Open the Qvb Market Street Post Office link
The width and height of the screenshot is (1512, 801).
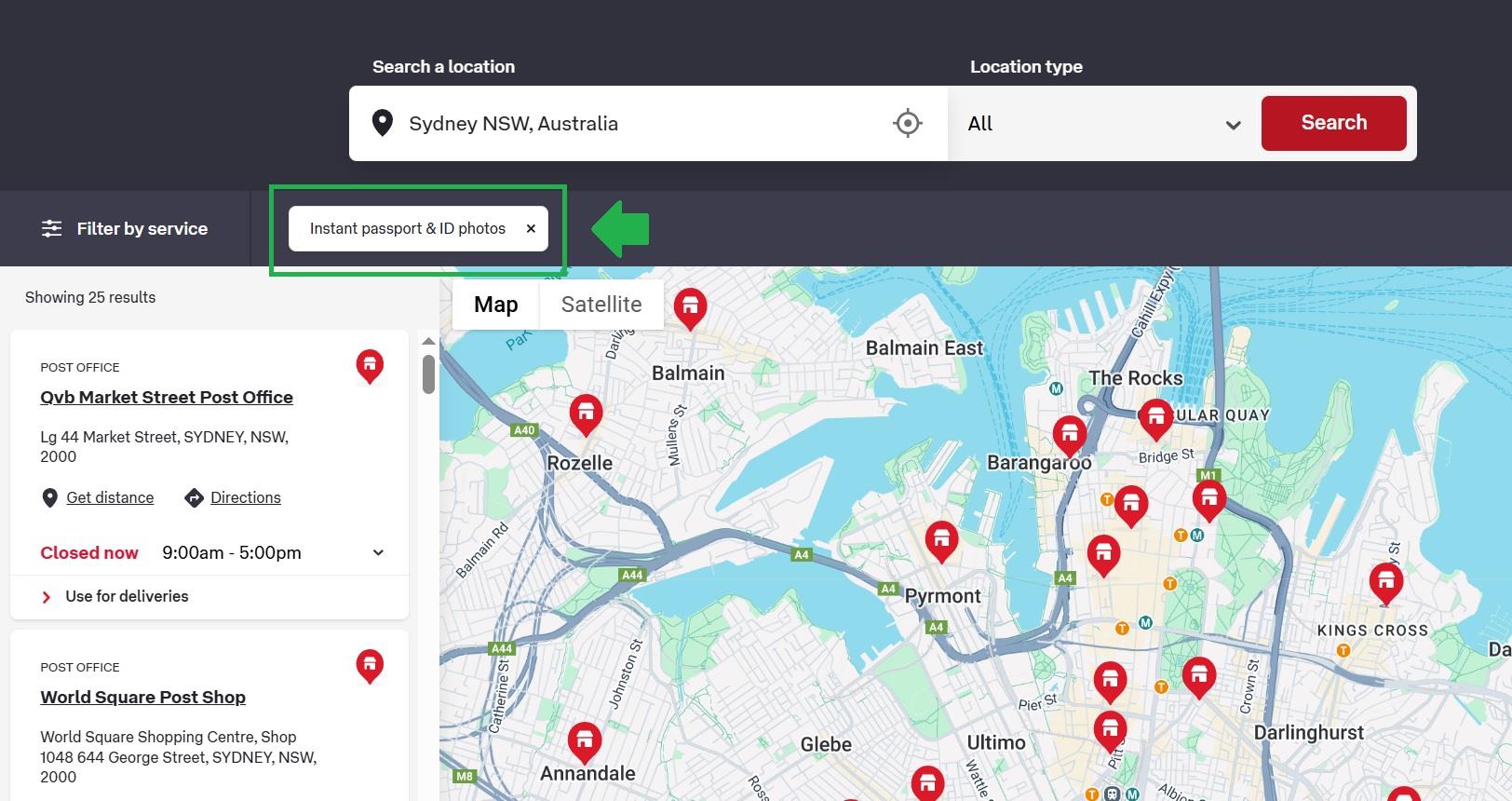[x=167, y=398]
